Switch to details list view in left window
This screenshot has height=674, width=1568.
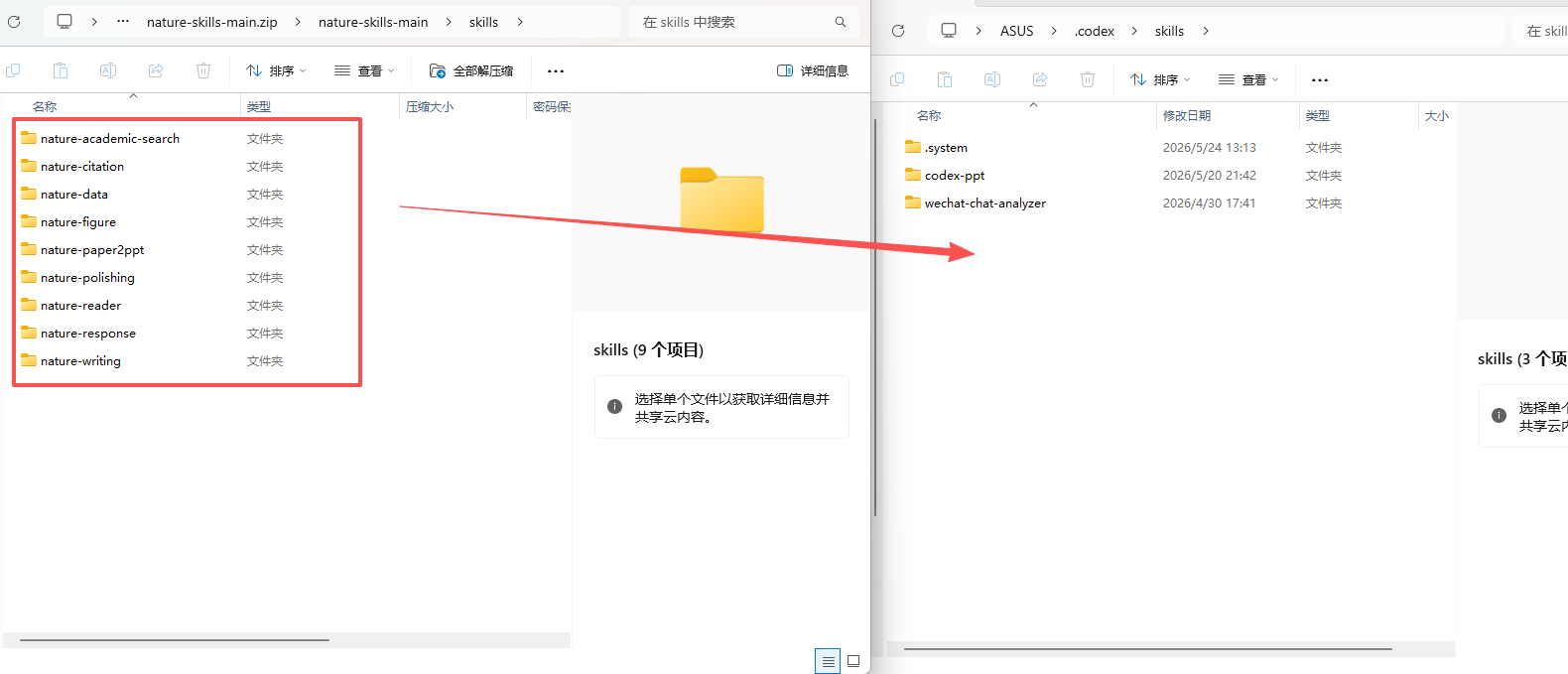coord(828,661)
